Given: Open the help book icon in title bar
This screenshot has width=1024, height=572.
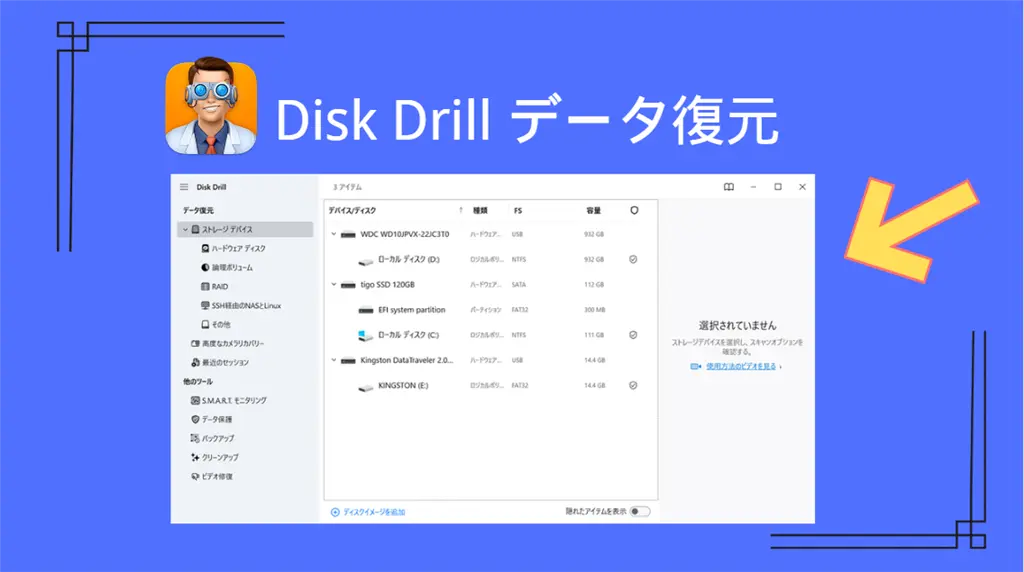Looking at the screenshot, I should (729, 187).
